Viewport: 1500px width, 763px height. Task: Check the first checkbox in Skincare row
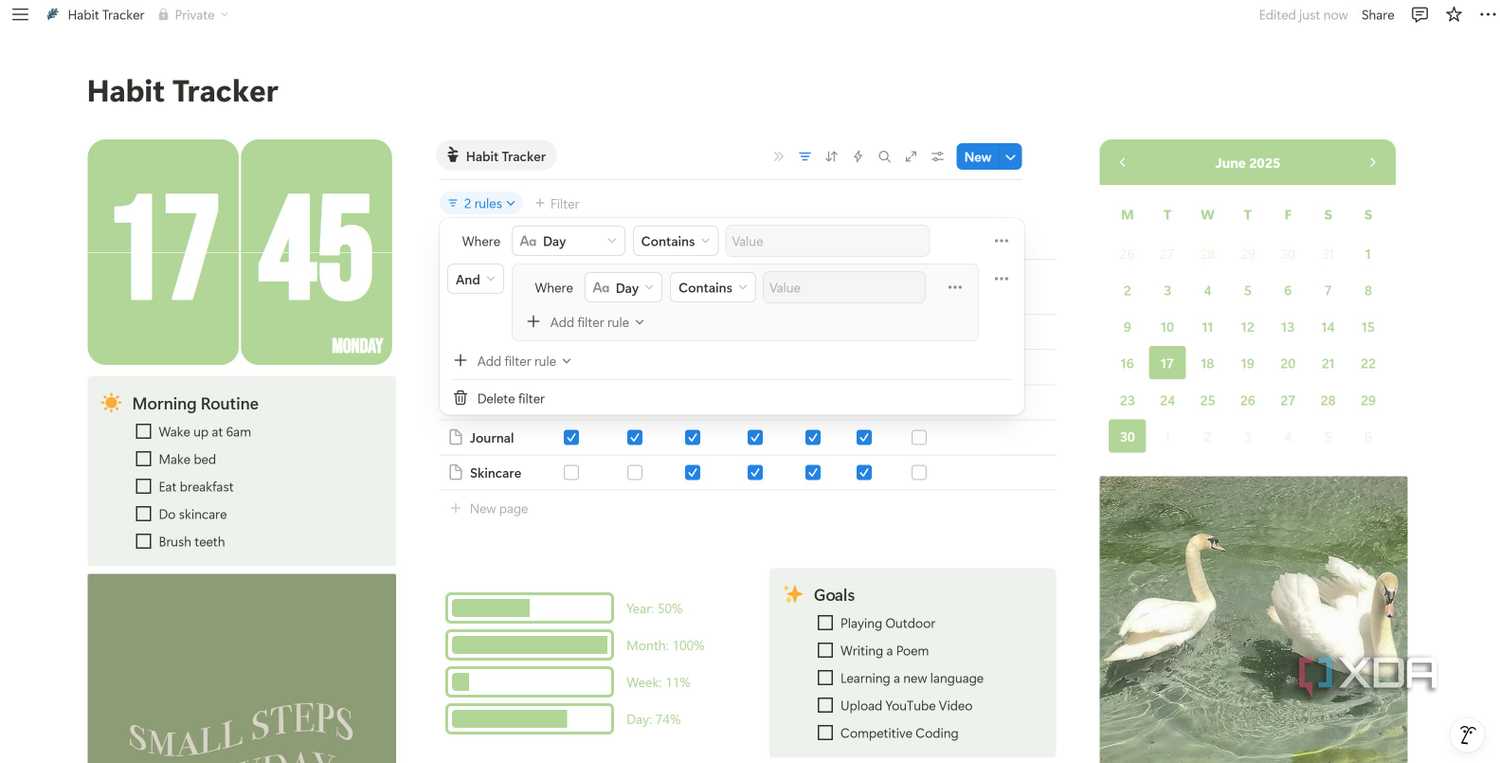[571, 472]
